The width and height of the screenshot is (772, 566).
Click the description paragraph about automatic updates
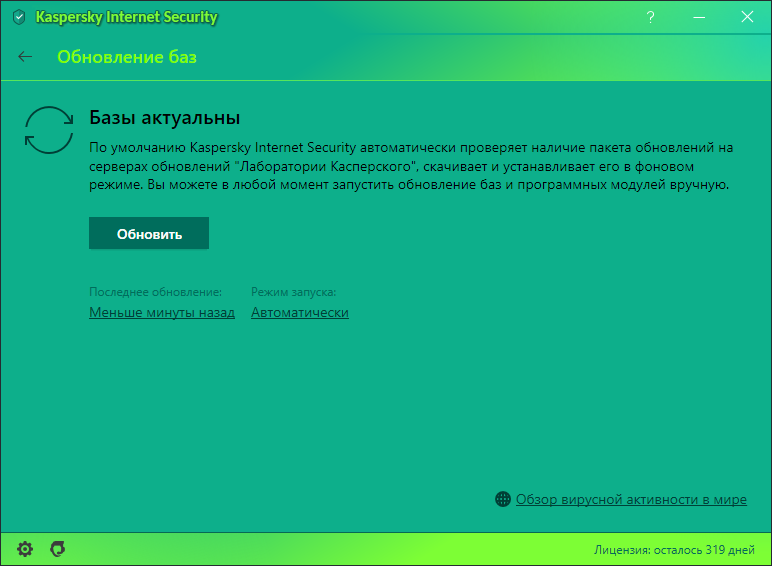click(411, 166)
